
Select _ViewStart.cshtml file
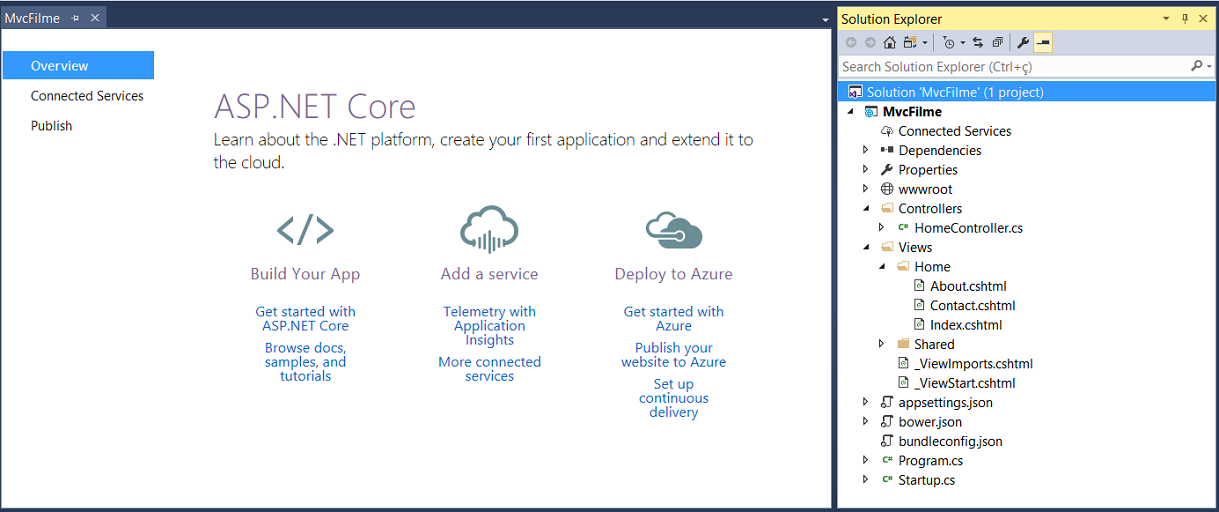(x=964, y=383)
